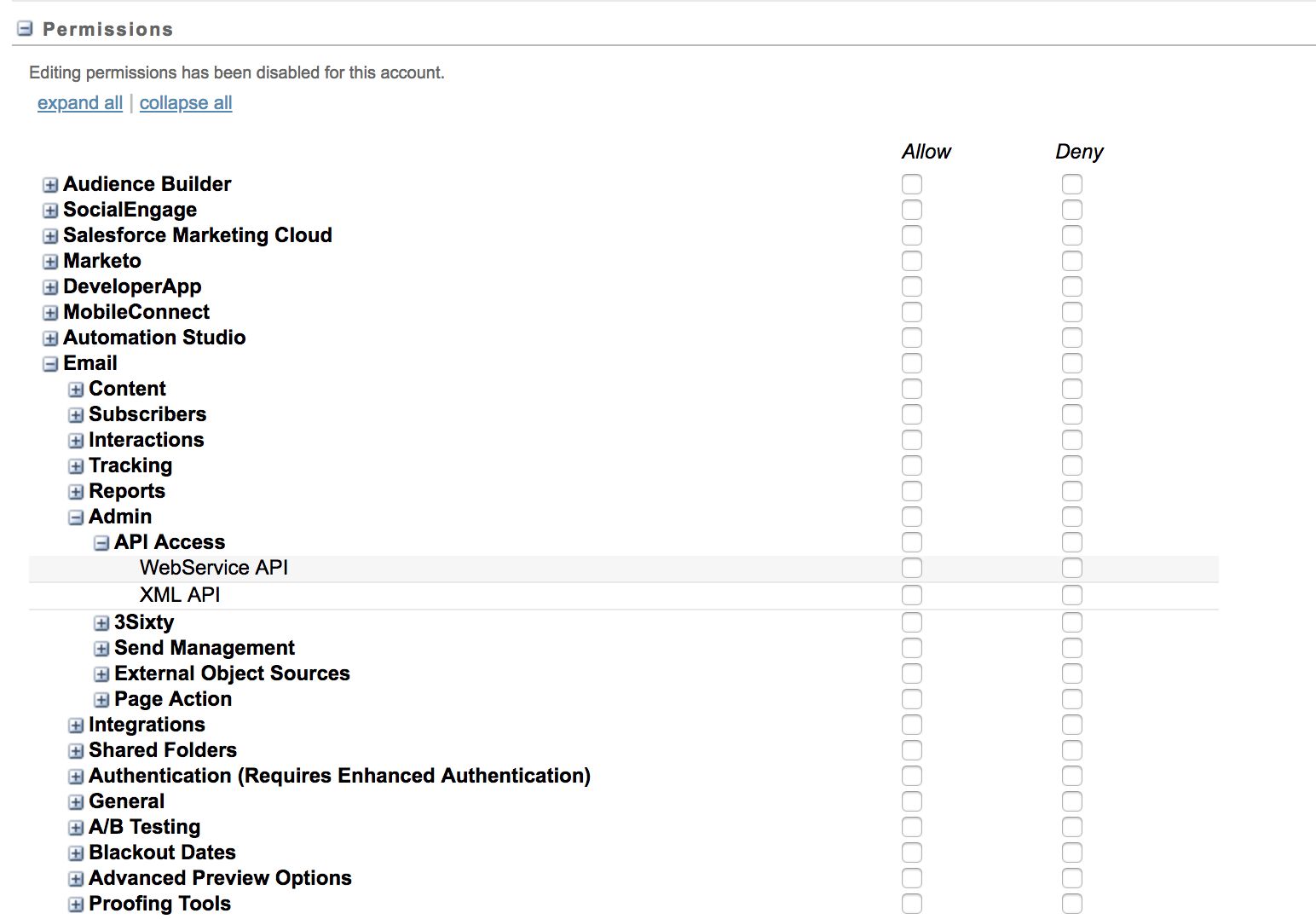The height and width of the screenshot is (919, 1316).
Task: Expand the Proofing Tools node
Action: click(x=76, y=905)
